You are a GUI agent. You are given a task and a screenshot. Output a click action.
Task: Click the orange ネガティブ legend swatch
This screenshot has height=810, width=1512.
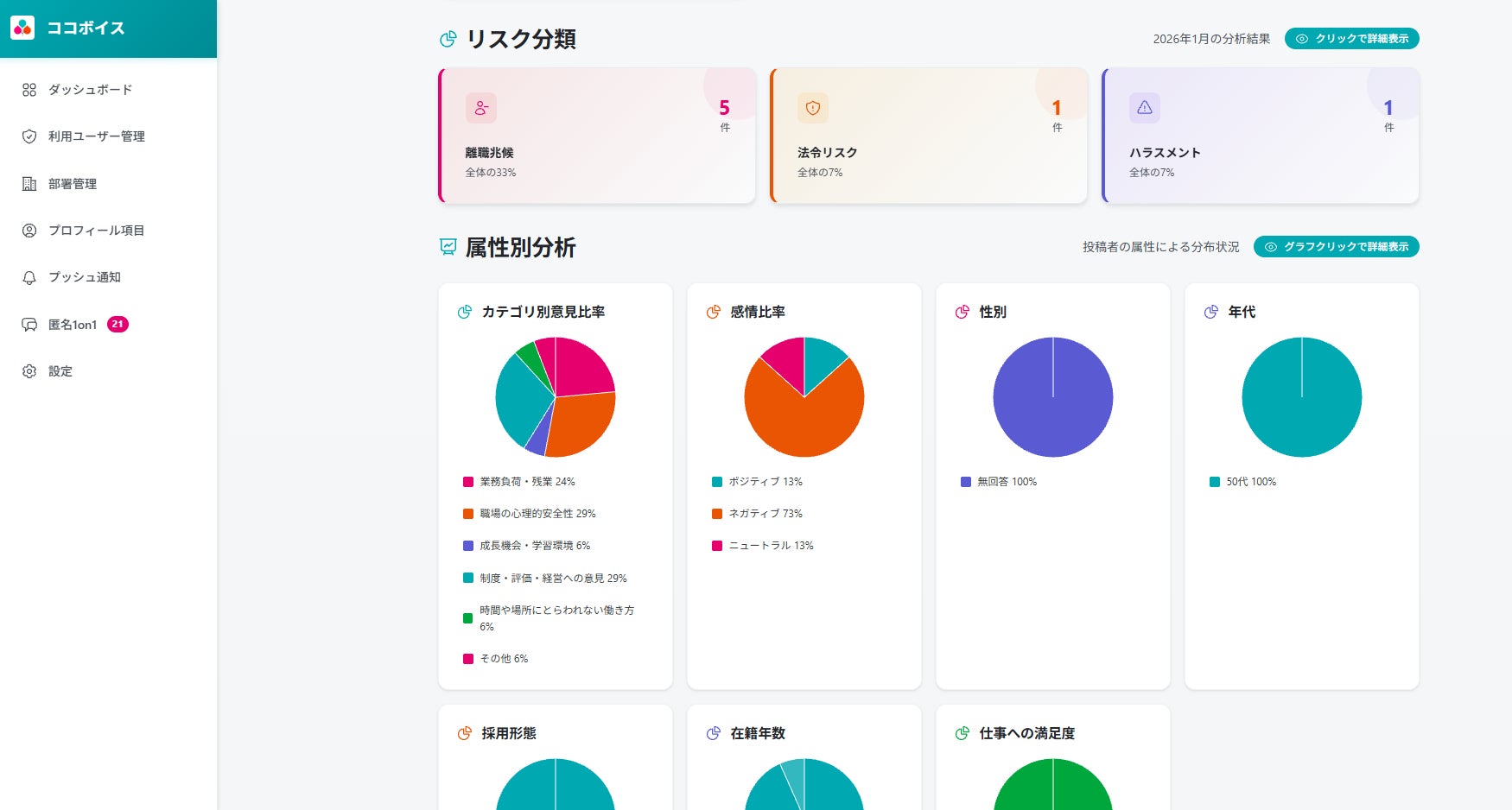[x=717, y=514]
